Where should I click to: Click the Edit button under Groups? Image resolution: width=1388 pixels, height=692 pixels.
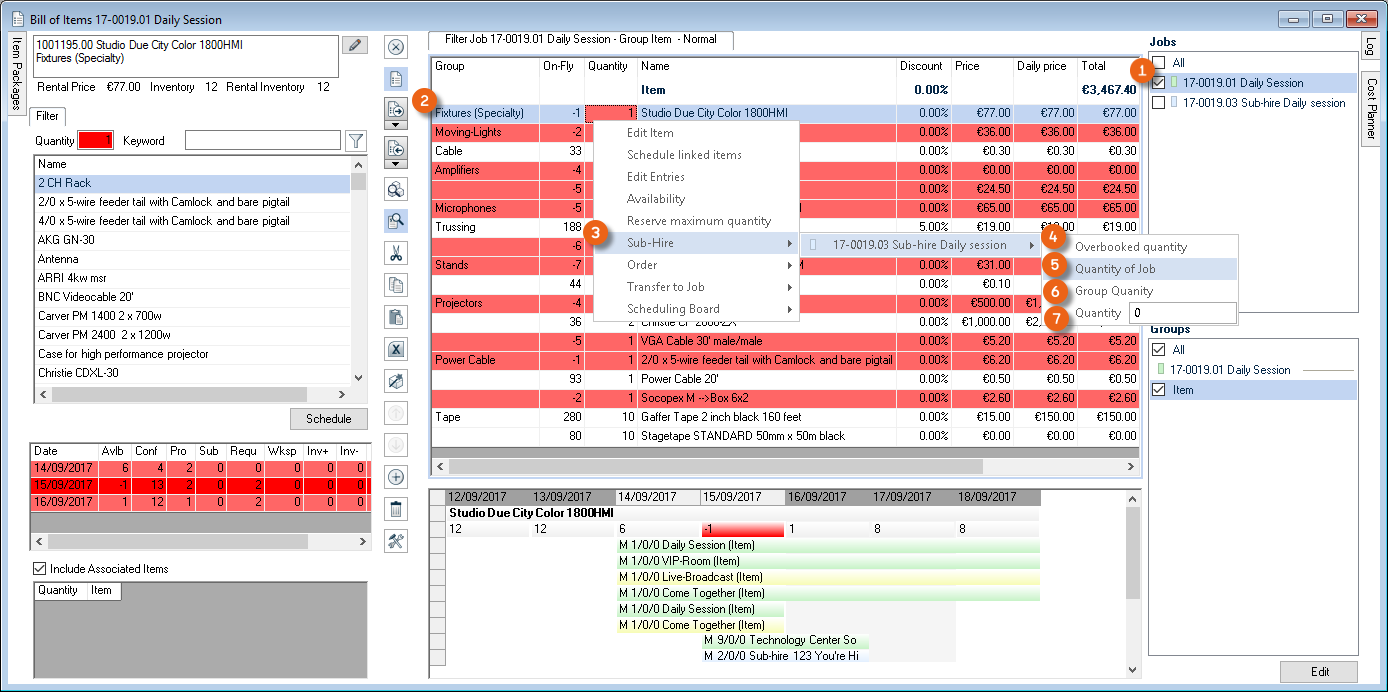pyautogui.click(x=1318, y=671)
